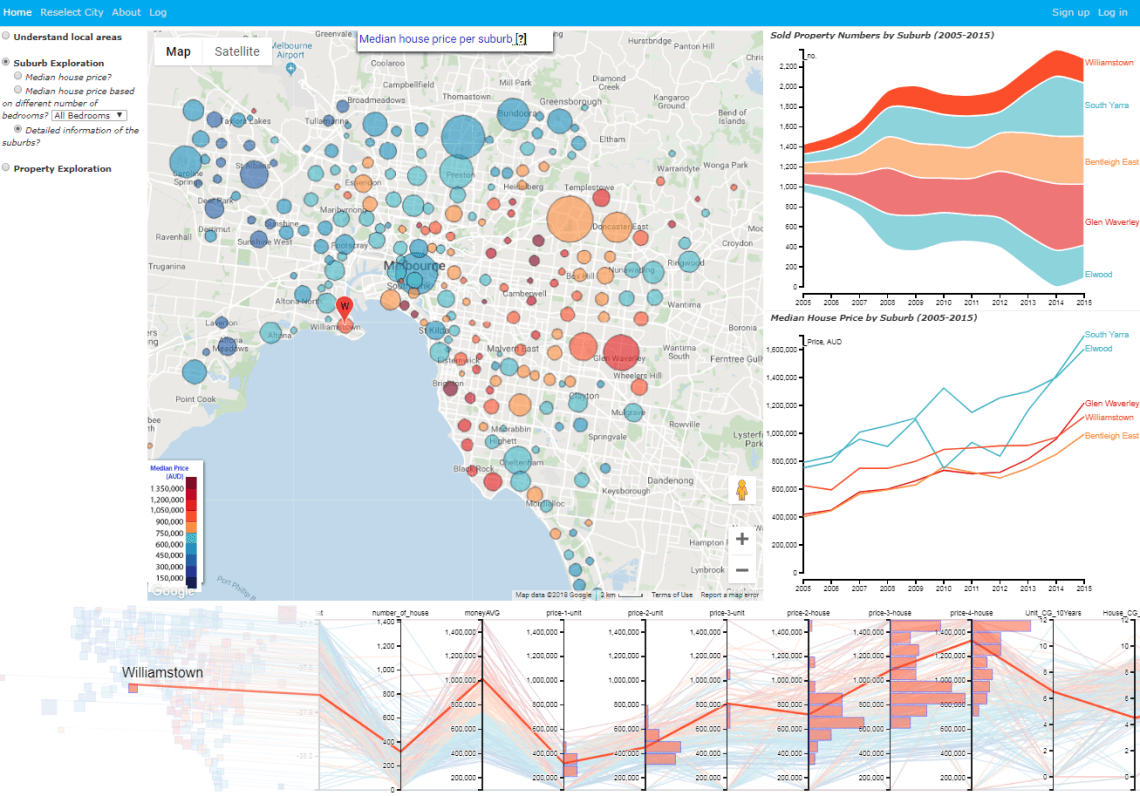
Task: Click the large orange Doncaster bubble
Action: (569, 219)
